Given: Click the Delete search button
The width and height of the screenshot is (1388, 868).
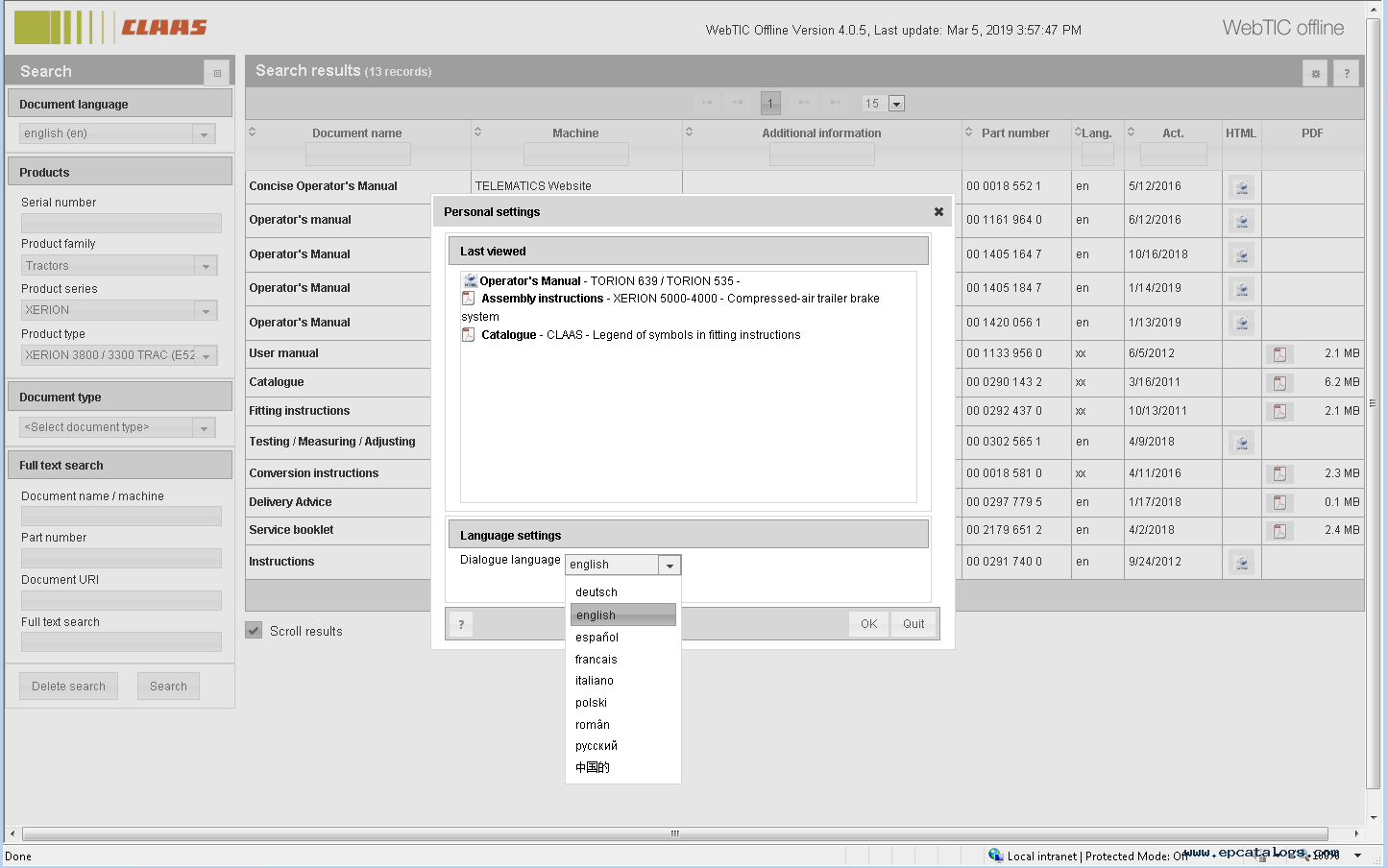Looking at the screenshot, I should click(68, 687).
